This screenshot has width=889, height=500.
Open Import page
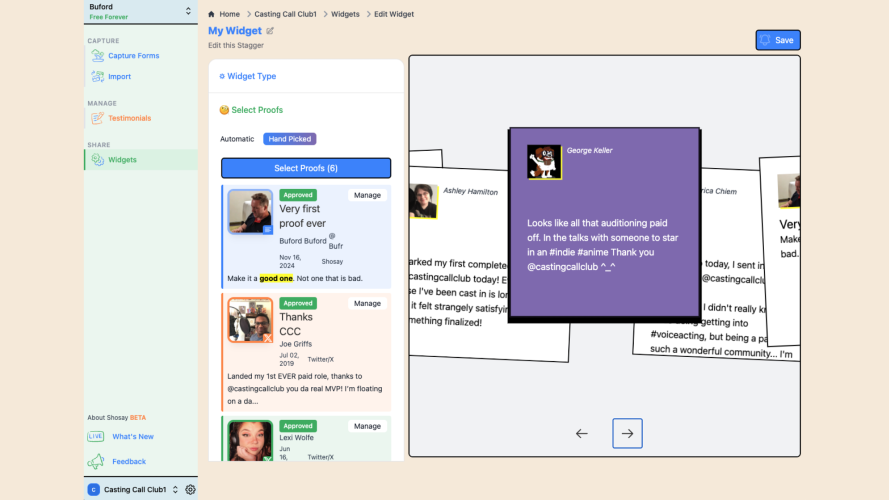120,77
